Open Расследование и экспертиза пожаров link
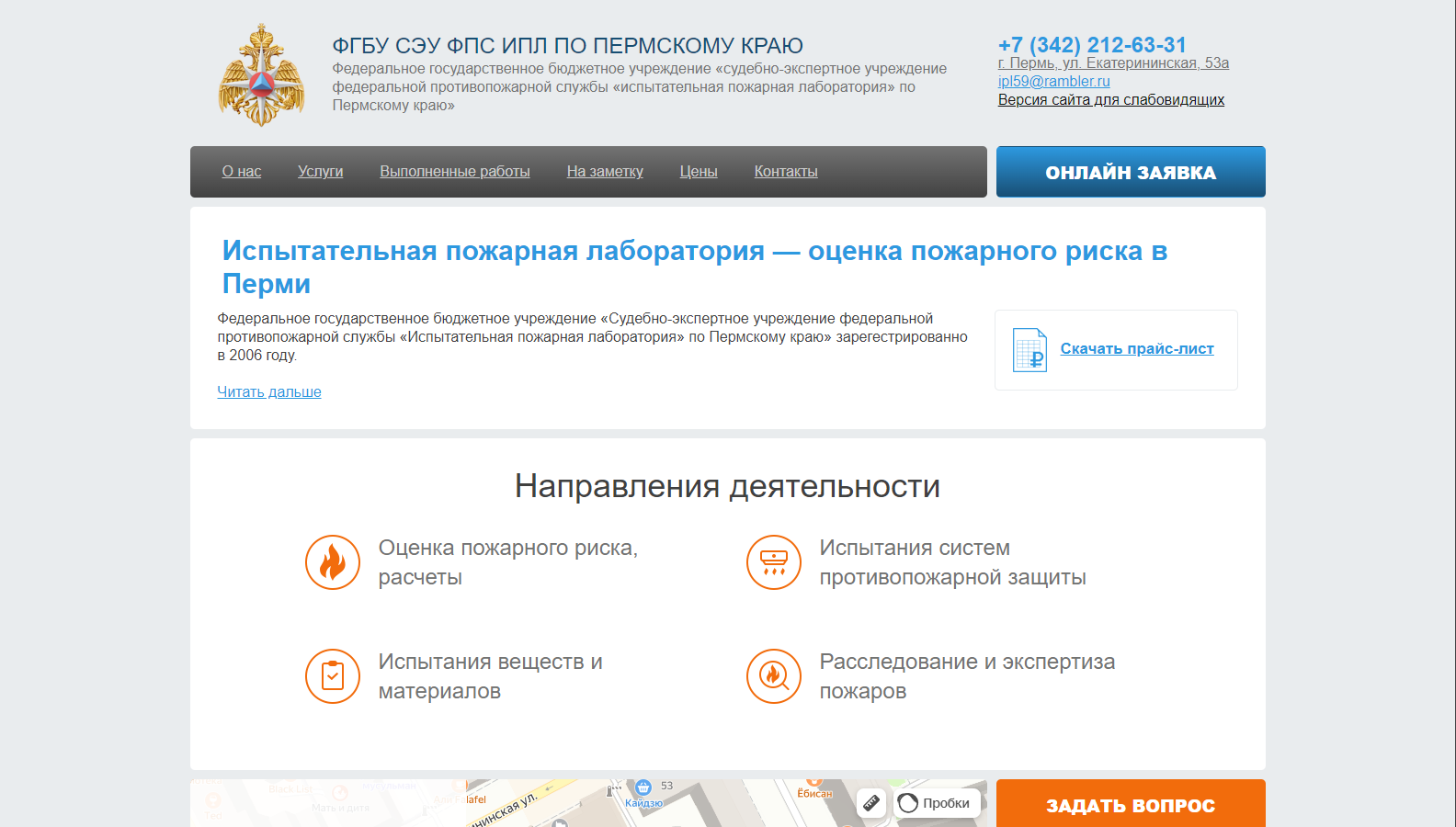The width and height of the screenshot is (1456, 827). [967, 676]
